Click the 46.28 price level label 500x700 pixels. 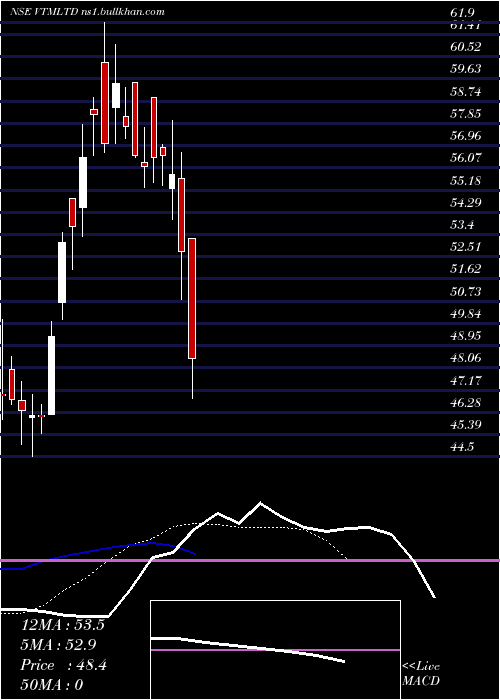click(466, 403)
